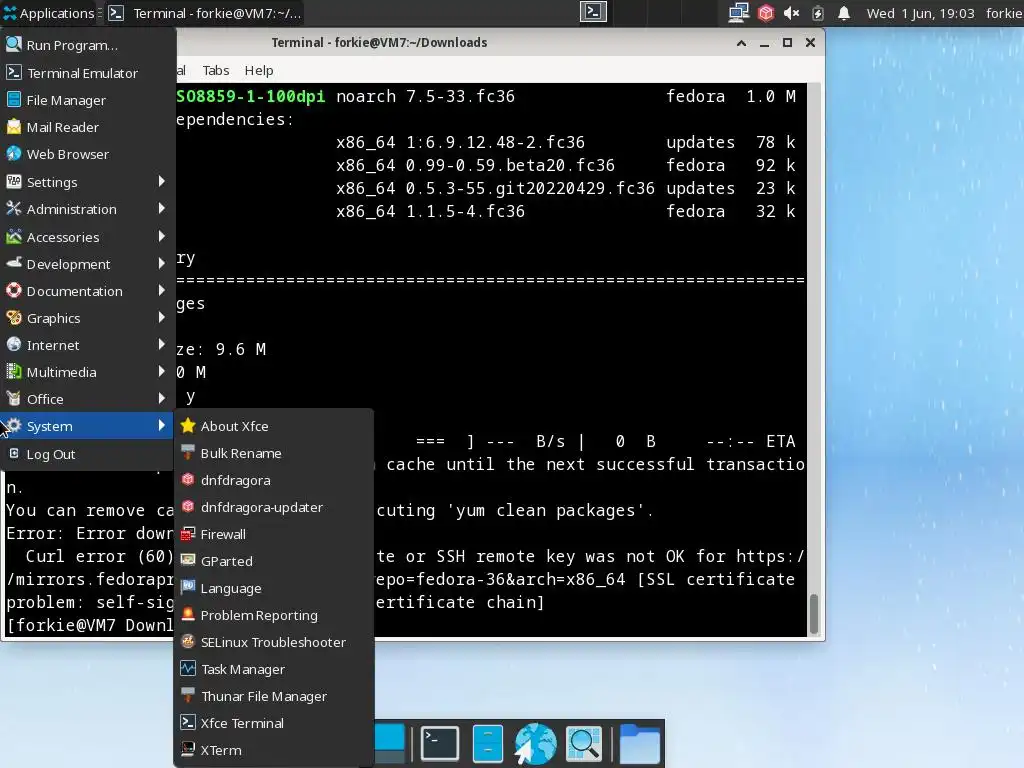Screen dimensions: 1024x768
Task: Click the clock showing Wed 1 Jun
Action: tap(920, 13)
